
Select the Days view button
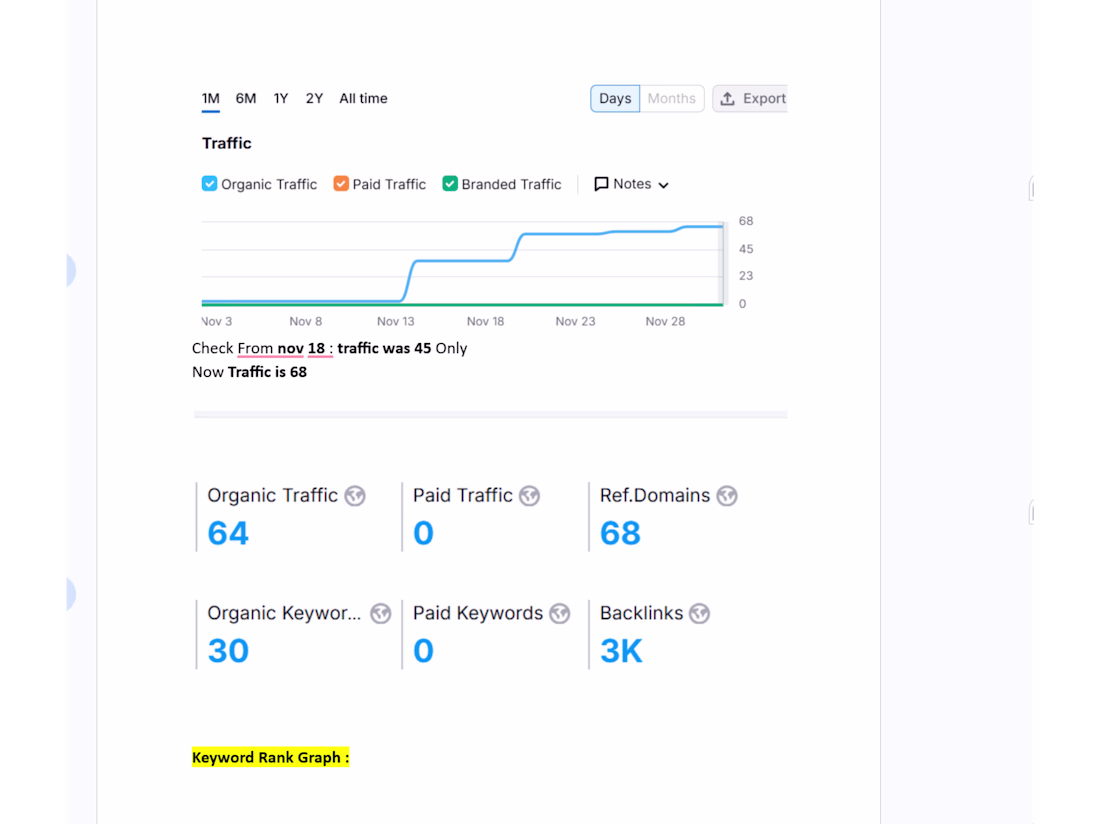coord(615,98)
